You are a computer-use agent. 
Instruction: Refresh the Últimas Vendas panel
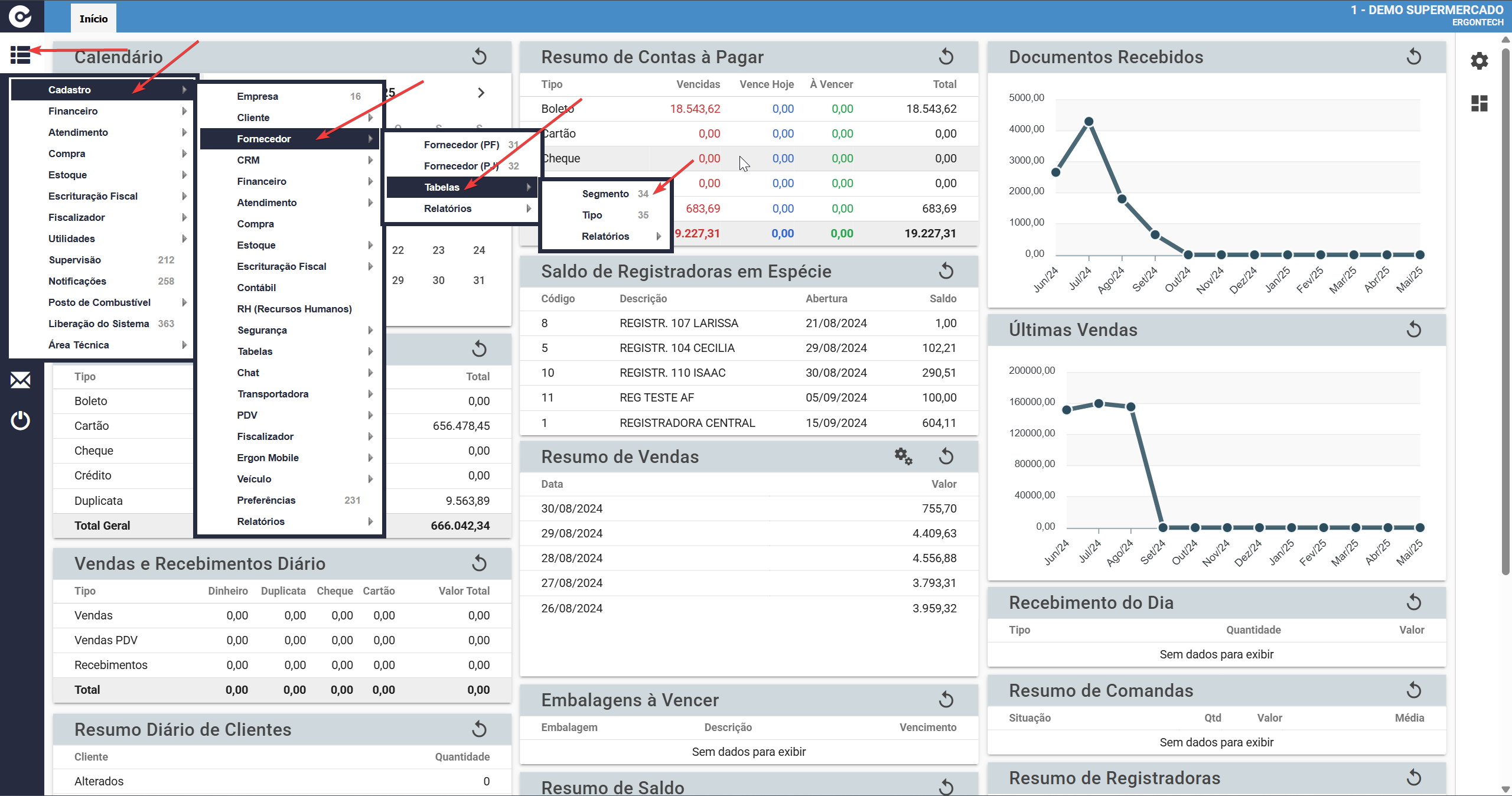[1413, 329]
